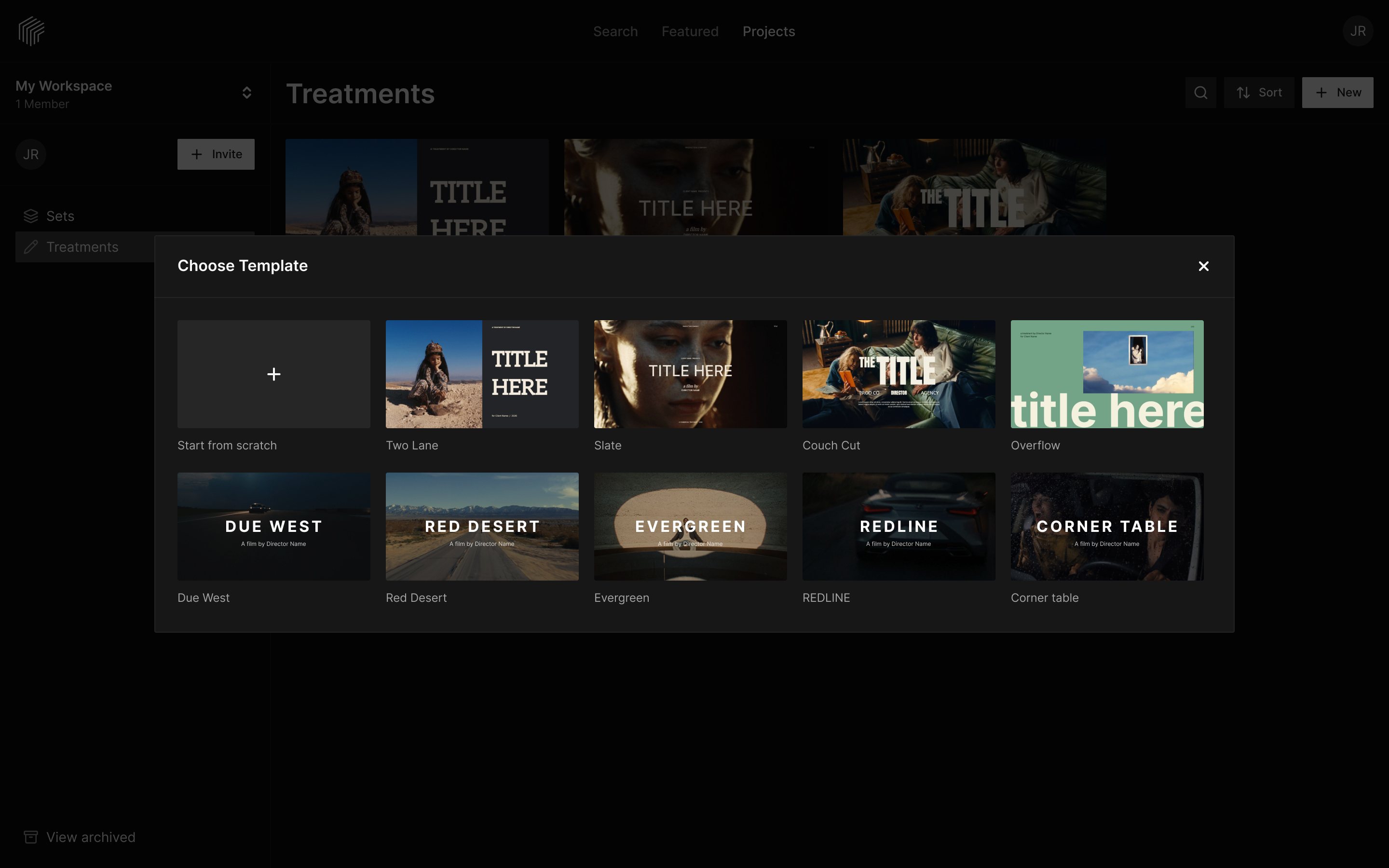Choose the Red Desert template thumbnail

pos(482,527)
